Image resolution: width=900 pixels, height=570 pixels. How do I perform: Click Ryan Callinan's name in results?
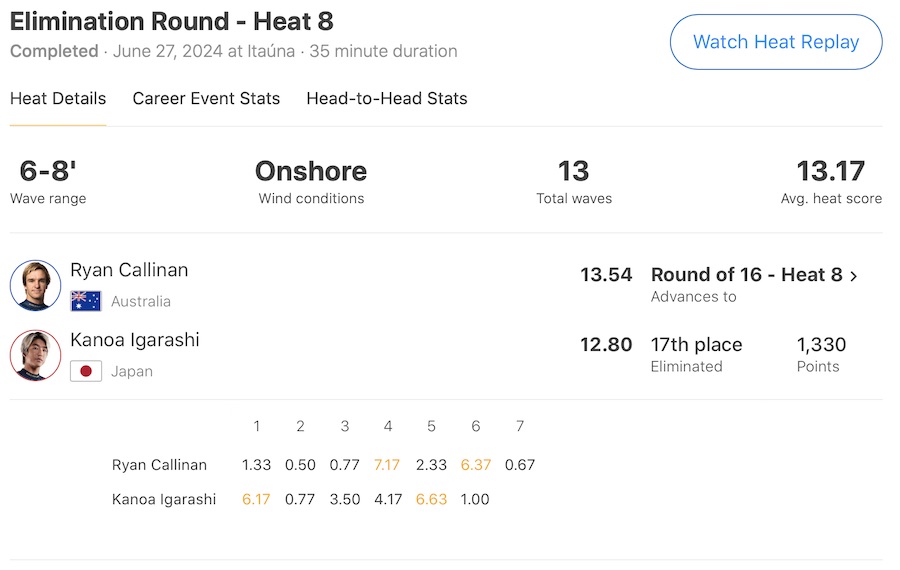(x=129, y=270)
